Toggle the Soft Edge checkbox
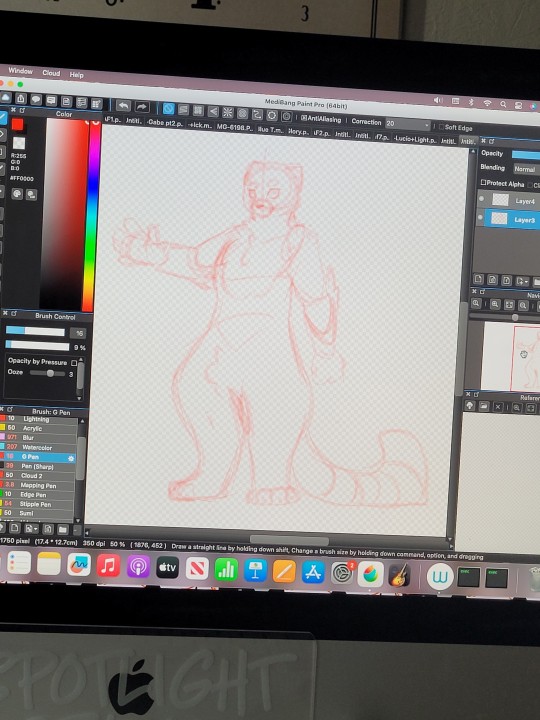 tap(441, 127)
